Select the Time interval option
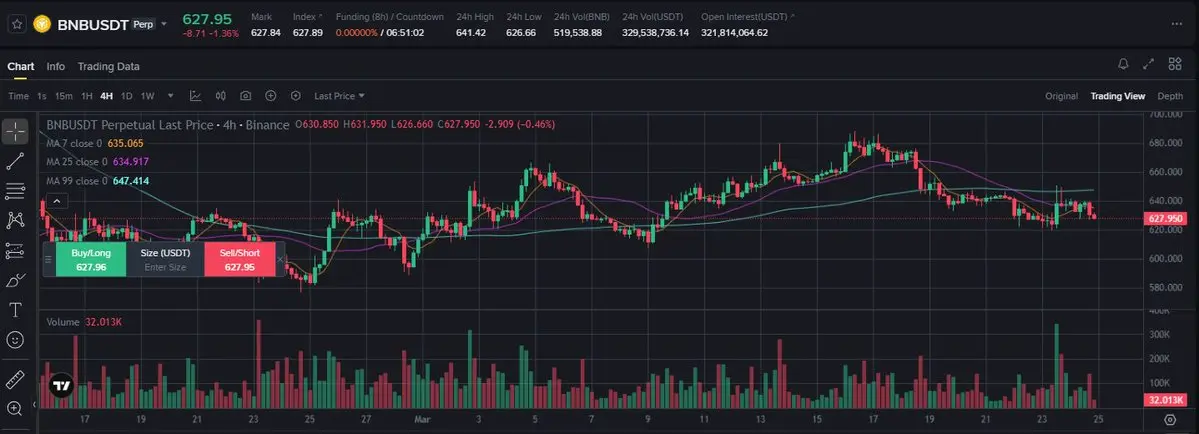1199x434 pixels. pos(18,96)
